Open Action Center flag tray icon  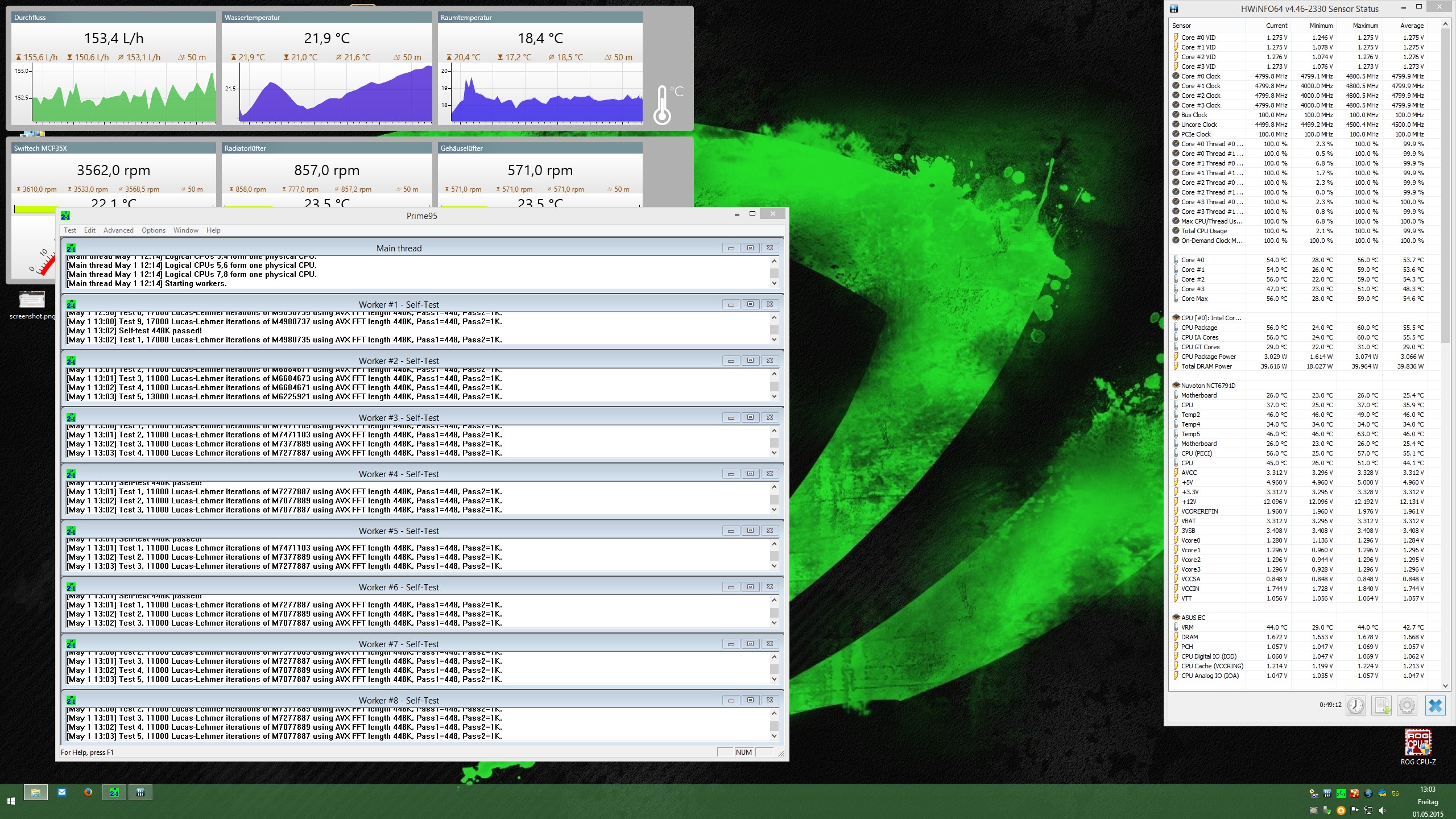[1354, 810]
